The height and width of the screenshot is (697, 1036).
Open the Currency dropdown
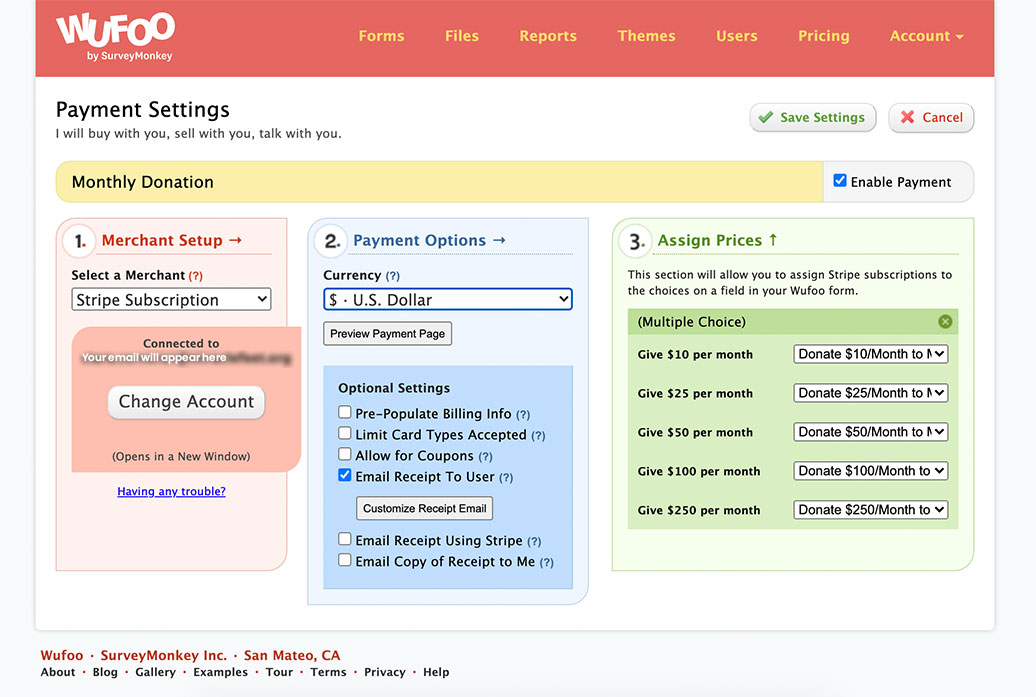coord(448,299)
